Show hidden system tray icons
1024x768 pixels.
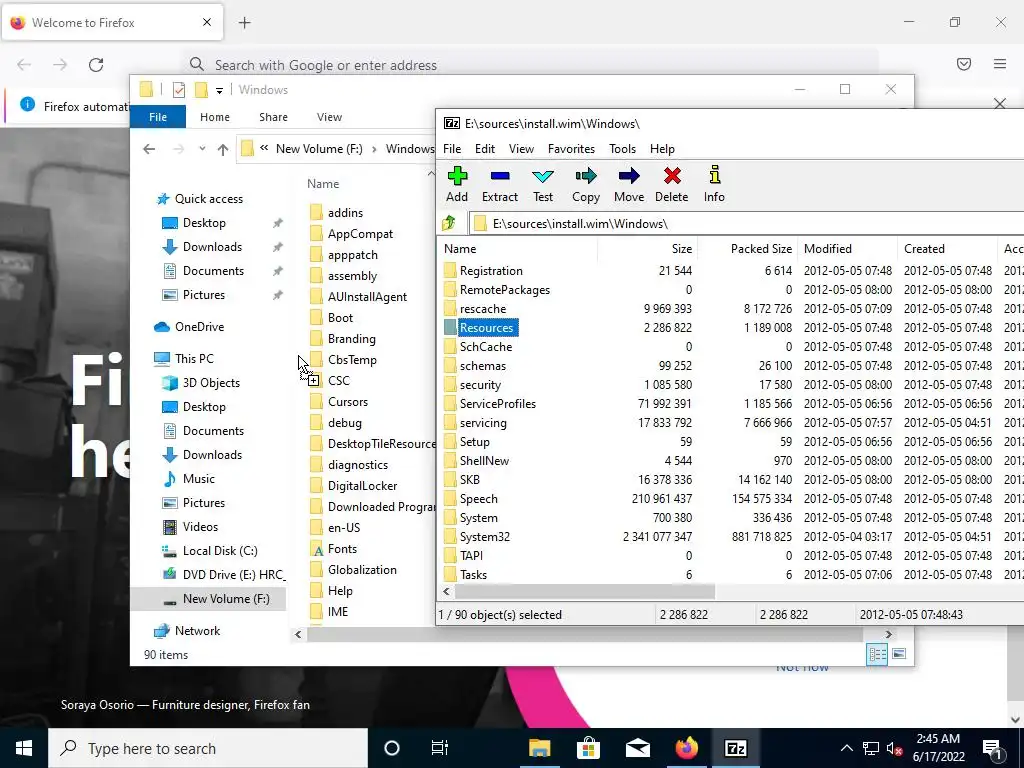[846, 748]
